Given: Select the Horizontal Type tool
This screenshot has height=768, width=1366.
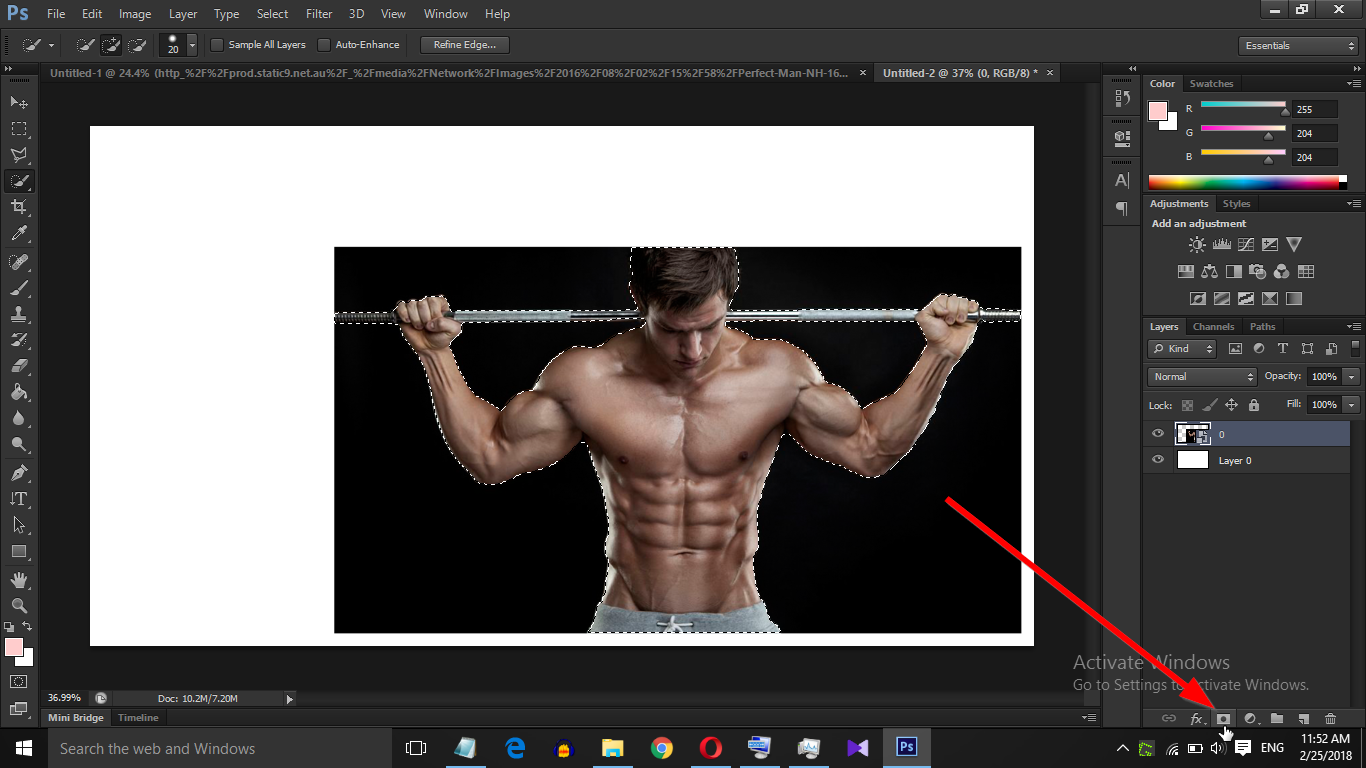Looking at the screenshot, I should click(x=18, y=499).
